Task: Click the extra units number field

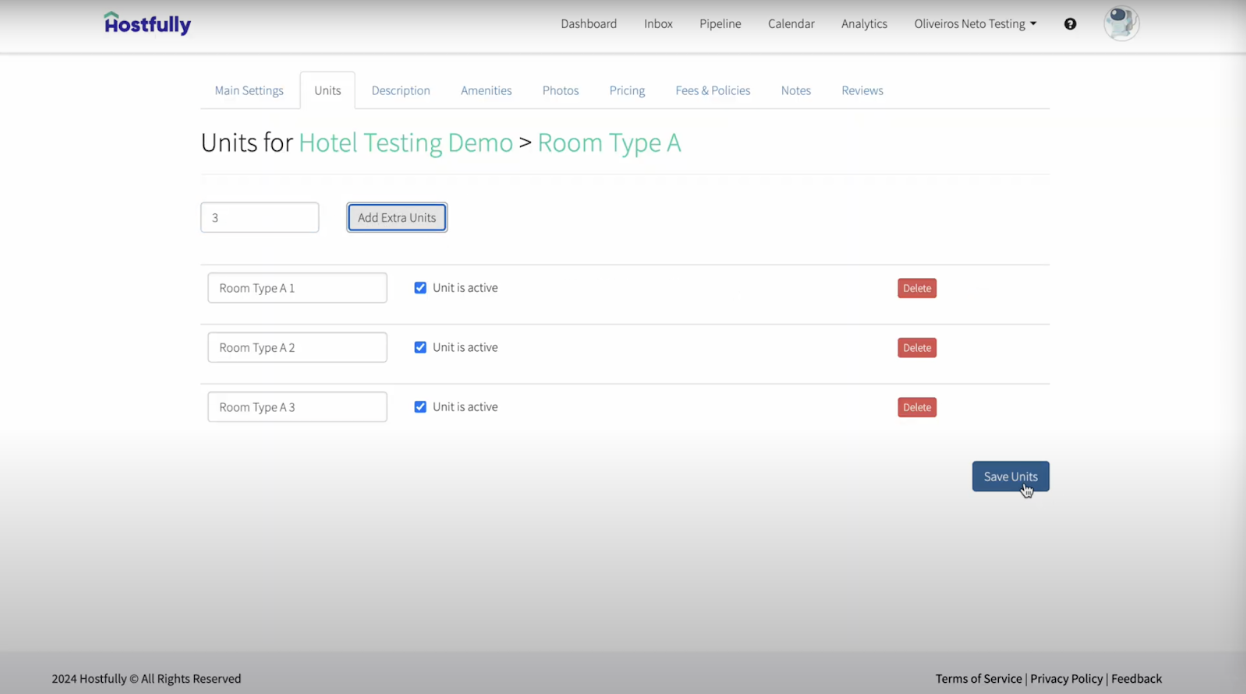Action: (x=259, y=217)
